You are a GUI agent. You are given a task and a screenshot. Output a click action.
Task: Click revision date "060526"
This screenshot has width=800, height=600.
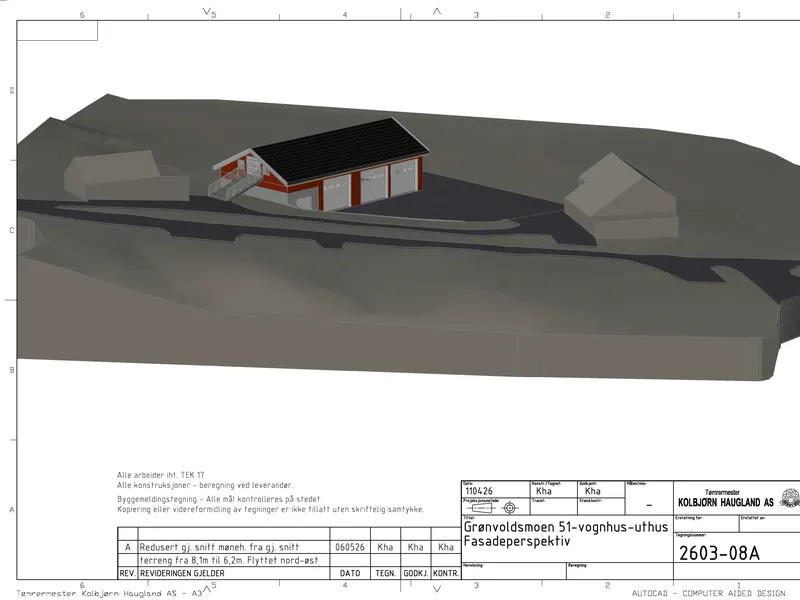point(350,547)
